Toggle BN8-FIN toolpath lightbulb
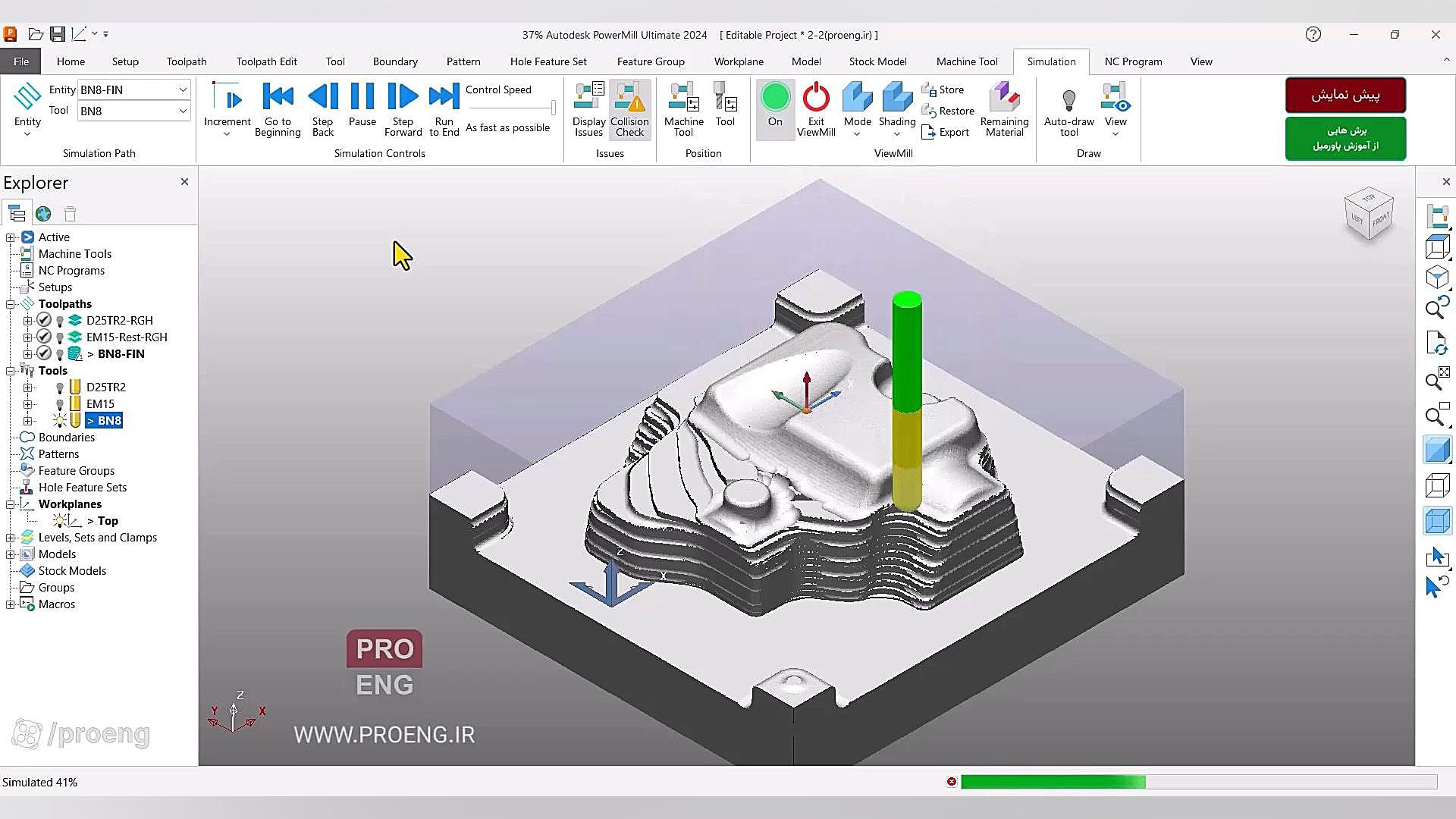The height and width of the screenshot is (819, 1456). pos(60,354)
